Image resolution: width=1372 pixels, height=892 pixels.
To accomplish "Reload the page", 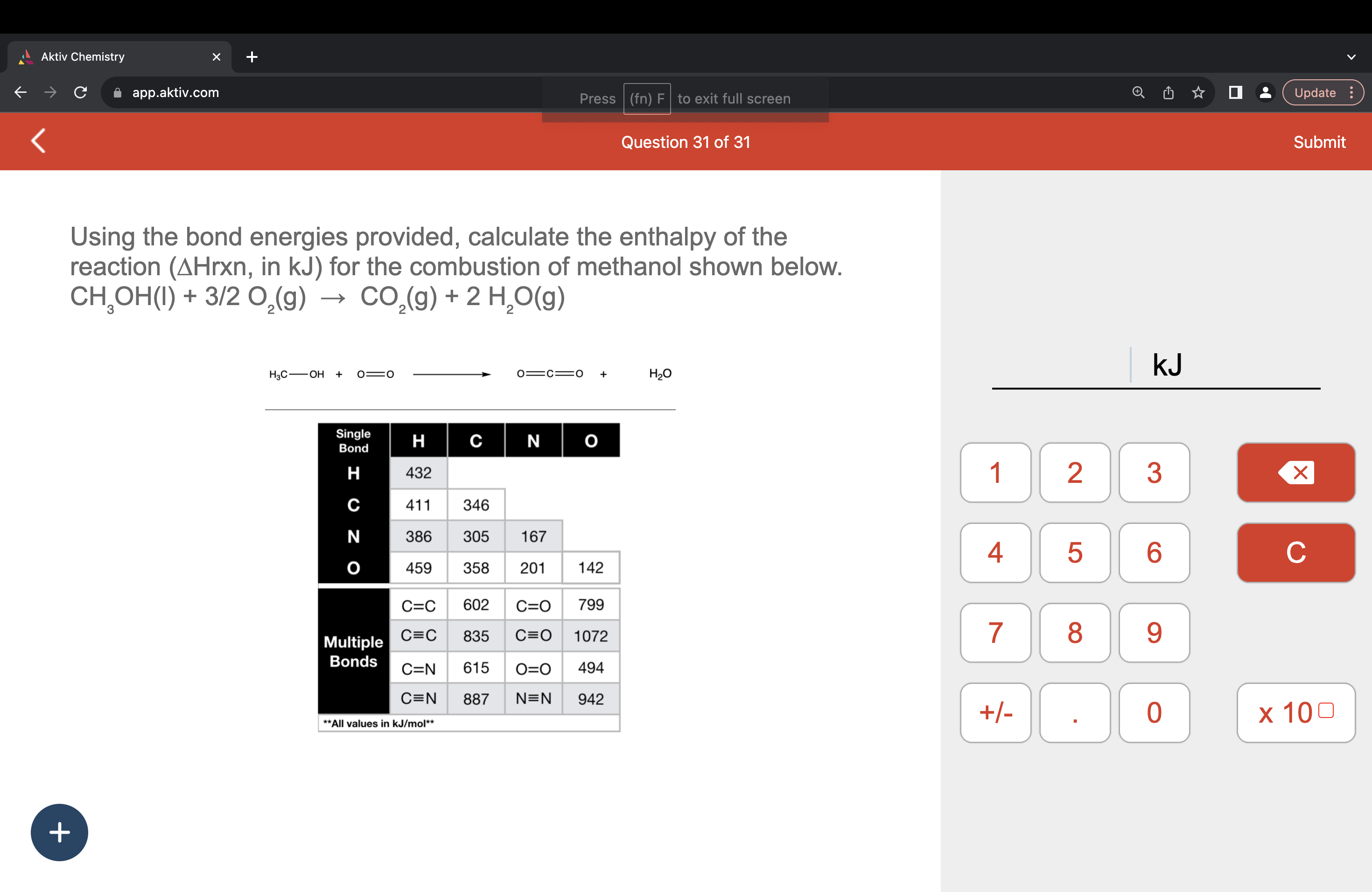I will (81, 93).
